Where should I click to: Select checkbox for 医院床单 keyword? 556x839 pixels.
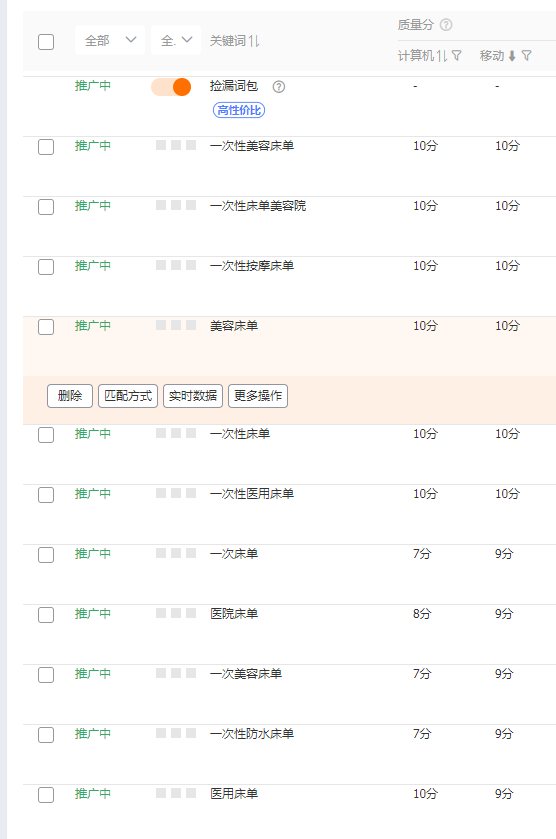point(46,615)
